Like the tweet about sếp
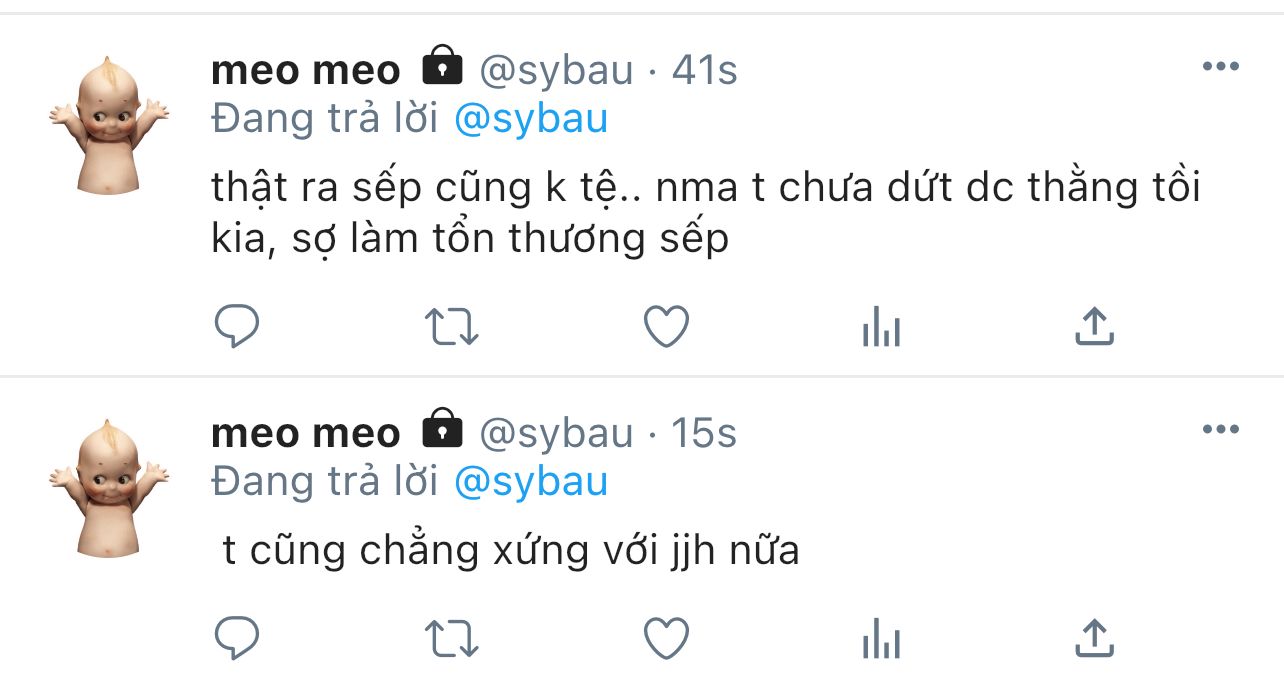Viewport: 1284px width, 681px height. pos(666,326)
